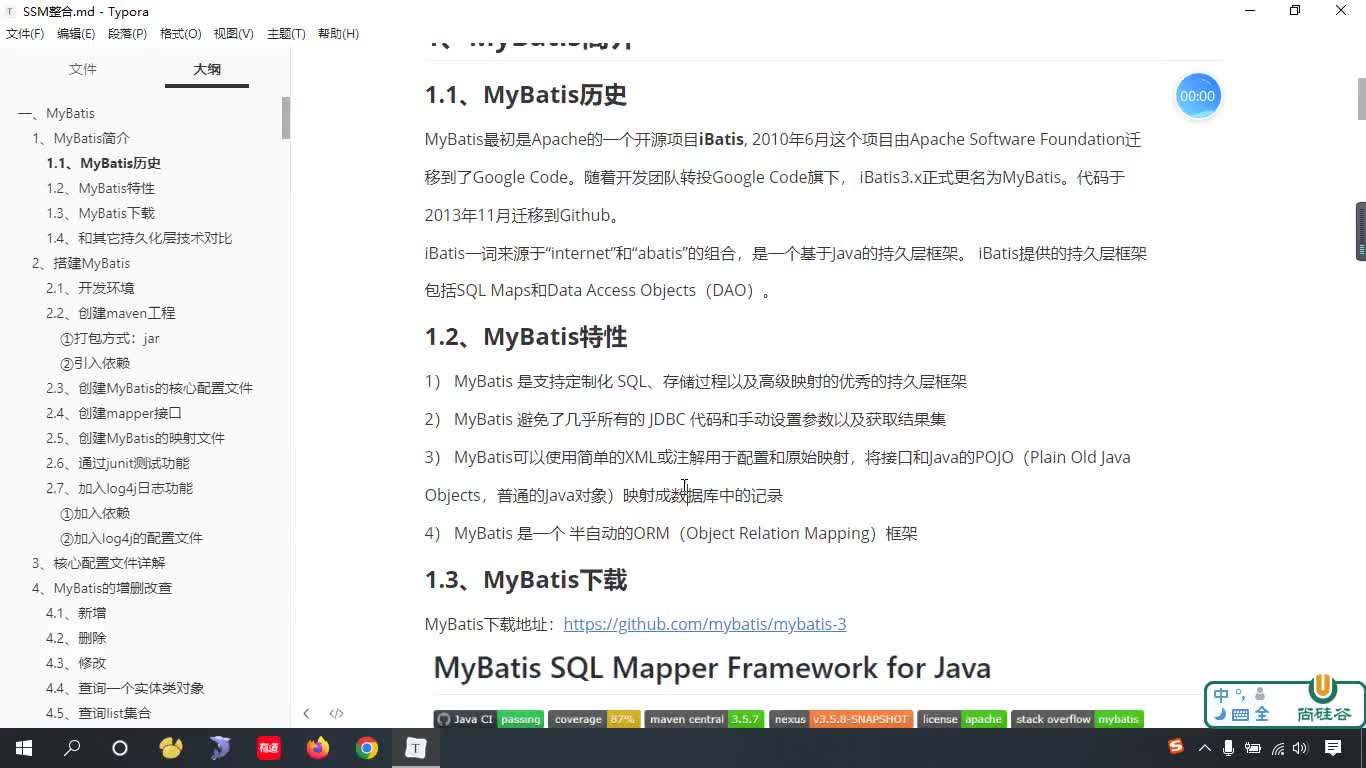The height and width of the screenshot is (768, 1366).
Task: Collapse the sidebar with the left chevron
Action: [306, 713]
